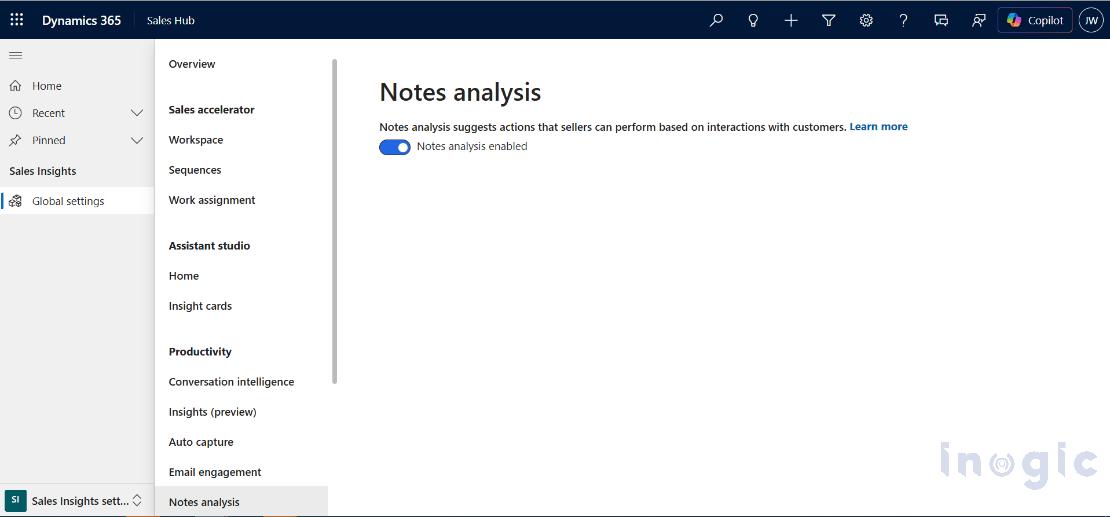The height and width of the screenshot is (517, 1110).
Task: Open Work assignment settings
Action: pos(212,200)
